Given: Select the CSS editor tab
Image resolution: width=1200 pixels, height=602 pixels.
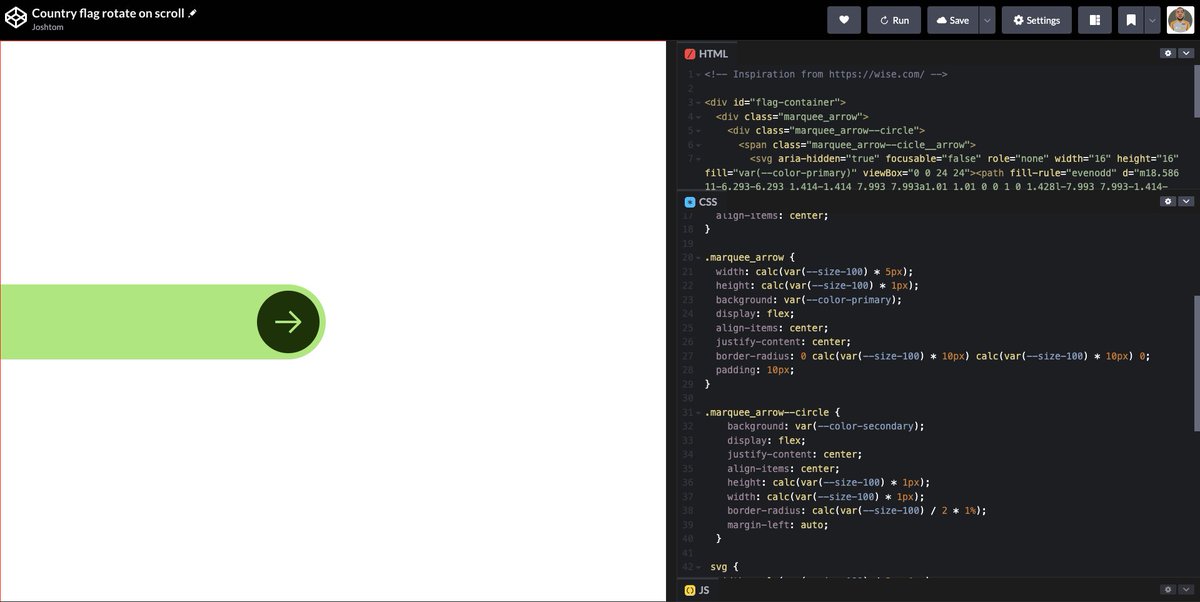Looking at the screenshot, I should tap(702, 202).
